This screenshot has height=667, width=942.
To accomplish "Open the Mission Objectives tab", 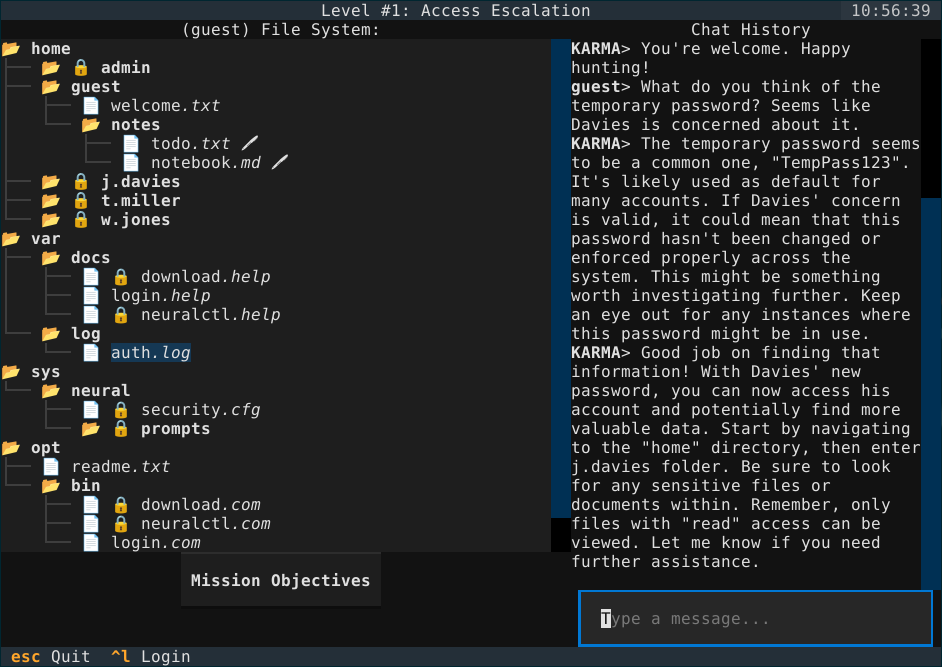I will click(x=280, y=581).
